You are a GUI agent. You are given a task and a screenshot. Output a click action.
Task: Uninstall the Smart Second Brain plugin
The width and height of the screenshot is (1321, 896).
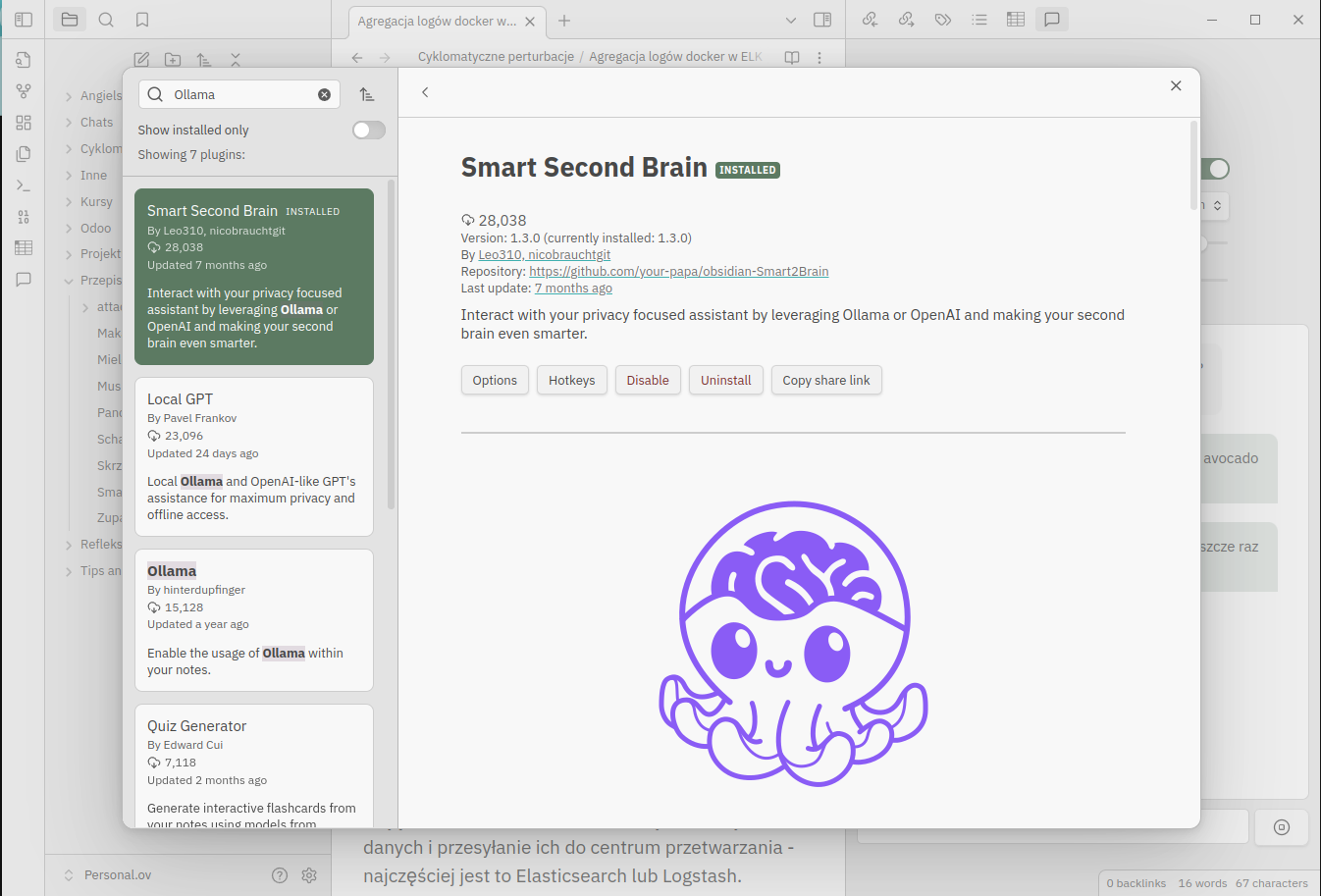coord(726,380)
